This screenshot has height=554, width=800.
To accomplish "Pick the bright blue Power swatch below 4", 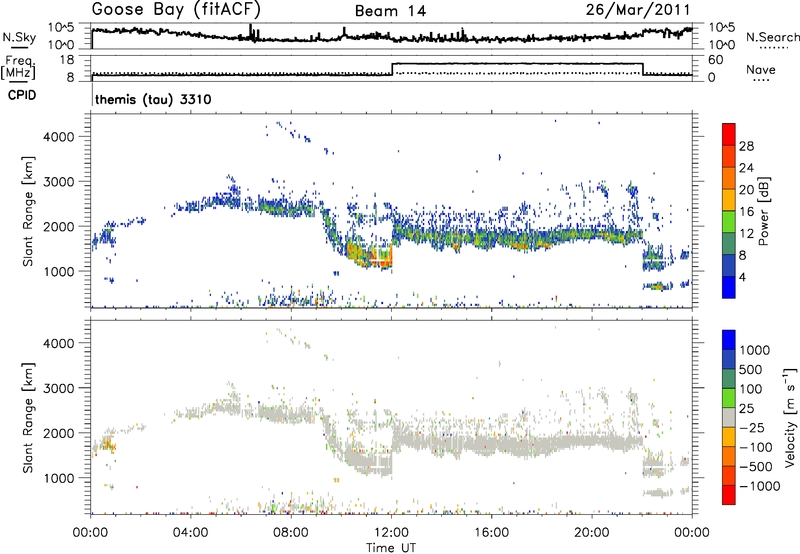I will coord(729,287).
